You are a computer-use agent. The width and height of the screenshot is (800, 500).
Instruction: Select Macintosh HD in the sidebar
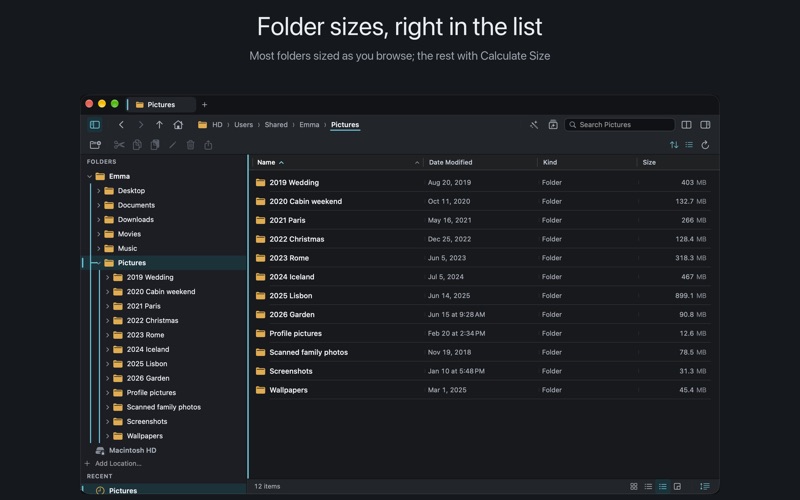(x=133, y=451)
